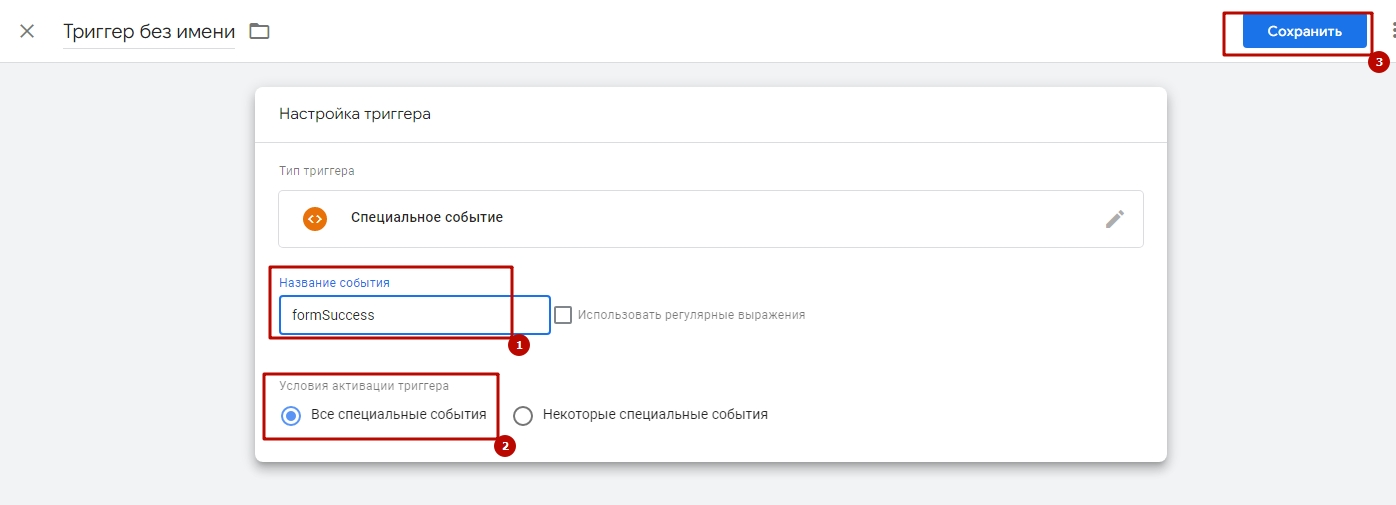Image resolution: width=1396 pixels, height=505 pixels.
Task: Open the 'Специальное событие' trigger type selector
Action: pyautogui.click(x=710, y=219)
